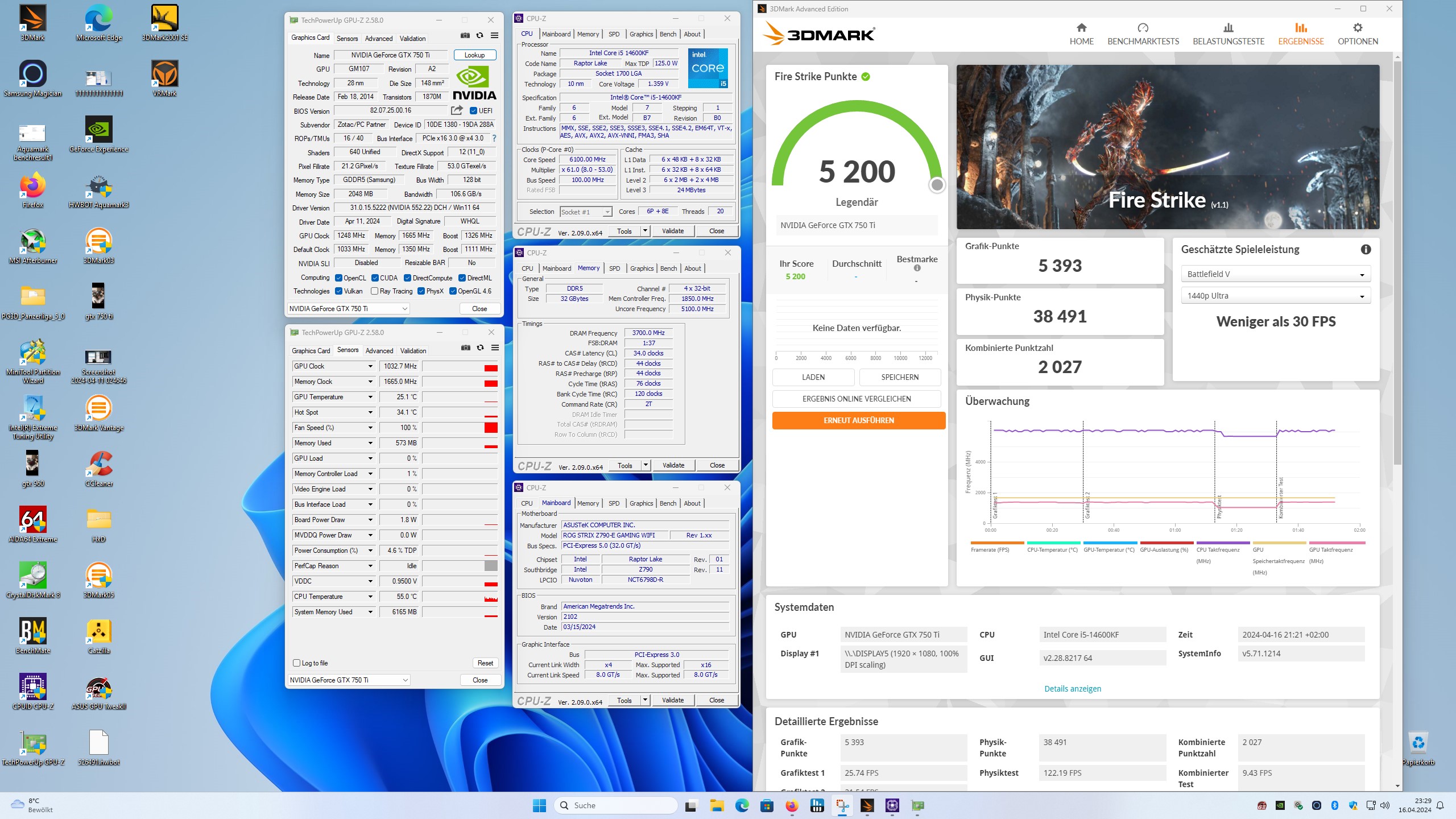Toggle the Ray Tracing checkbox in GPU-Z
The width and height of the screenshot is (1456, 819).
click(x=374, y=291)
